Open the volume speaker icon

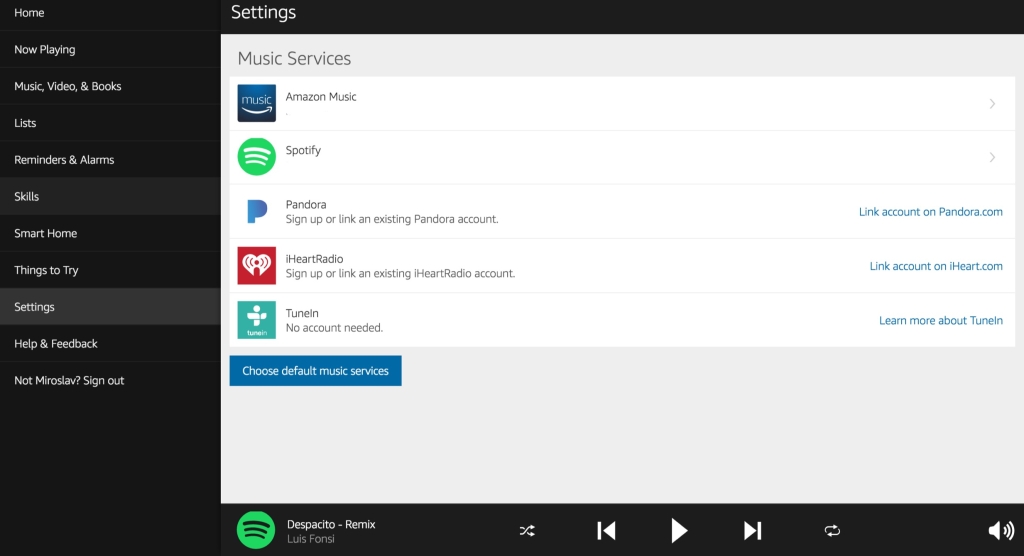tap(1000, 531)
